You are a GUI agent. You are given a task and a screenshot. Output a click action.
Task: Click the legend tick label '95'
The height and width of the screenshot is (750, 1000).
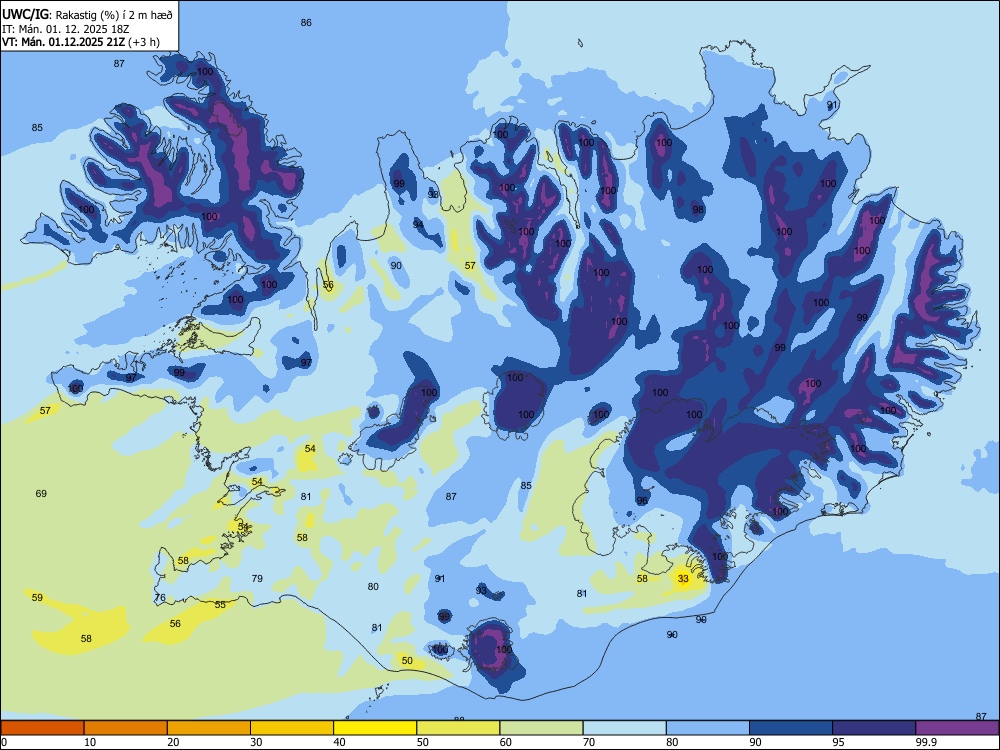[x=839, y=742]
